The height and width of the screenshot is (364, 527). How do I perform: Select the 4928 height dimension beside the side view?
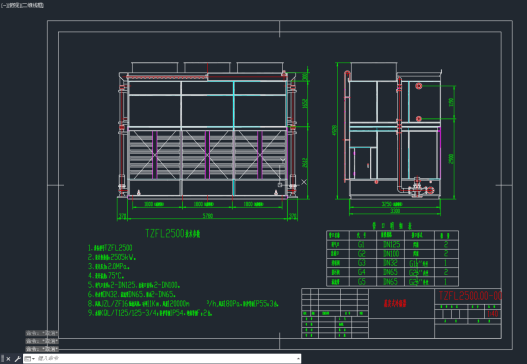tap(334, 130)
